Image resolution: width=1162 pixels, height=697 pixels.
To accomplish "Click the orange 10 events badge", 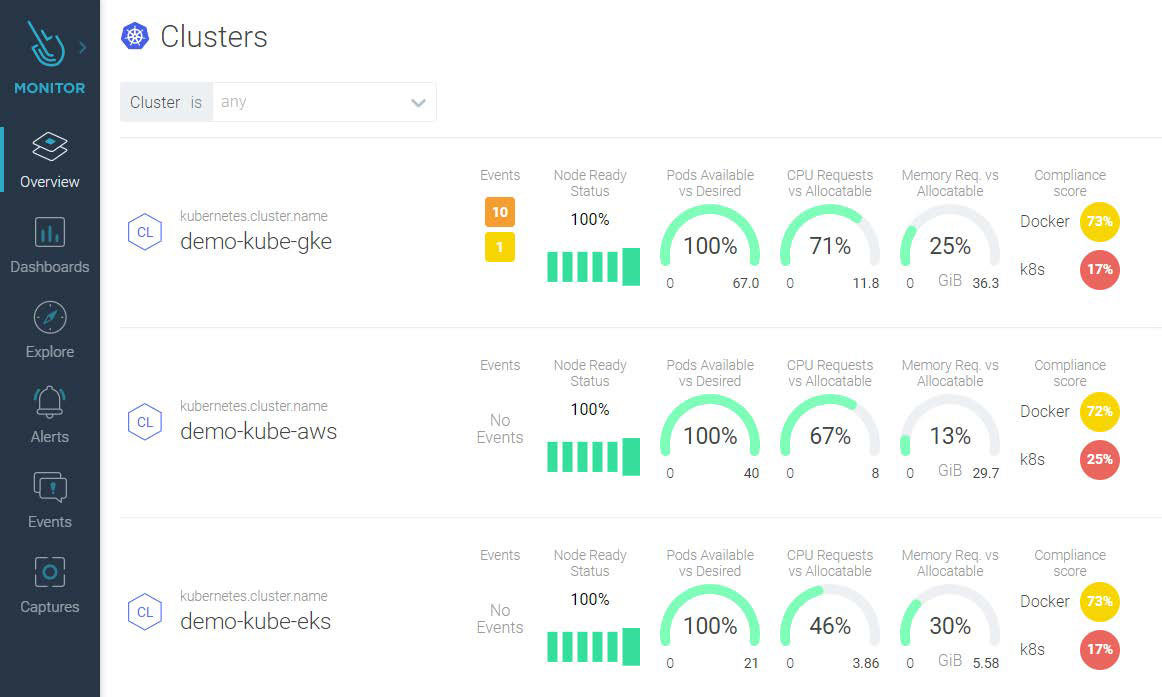I will [x=500, y=212].
